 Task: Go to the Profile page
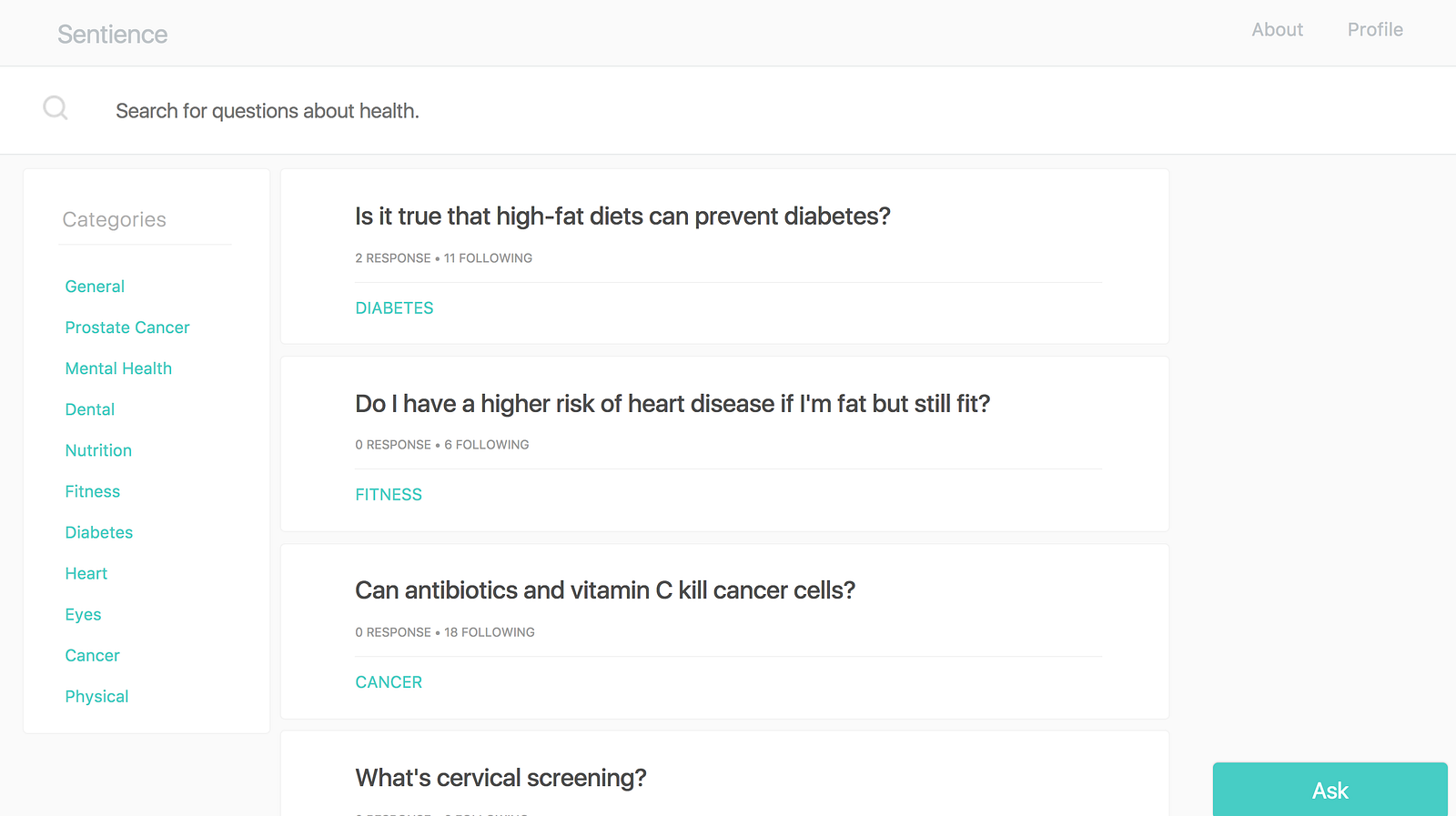click(x=1374, y=30)
